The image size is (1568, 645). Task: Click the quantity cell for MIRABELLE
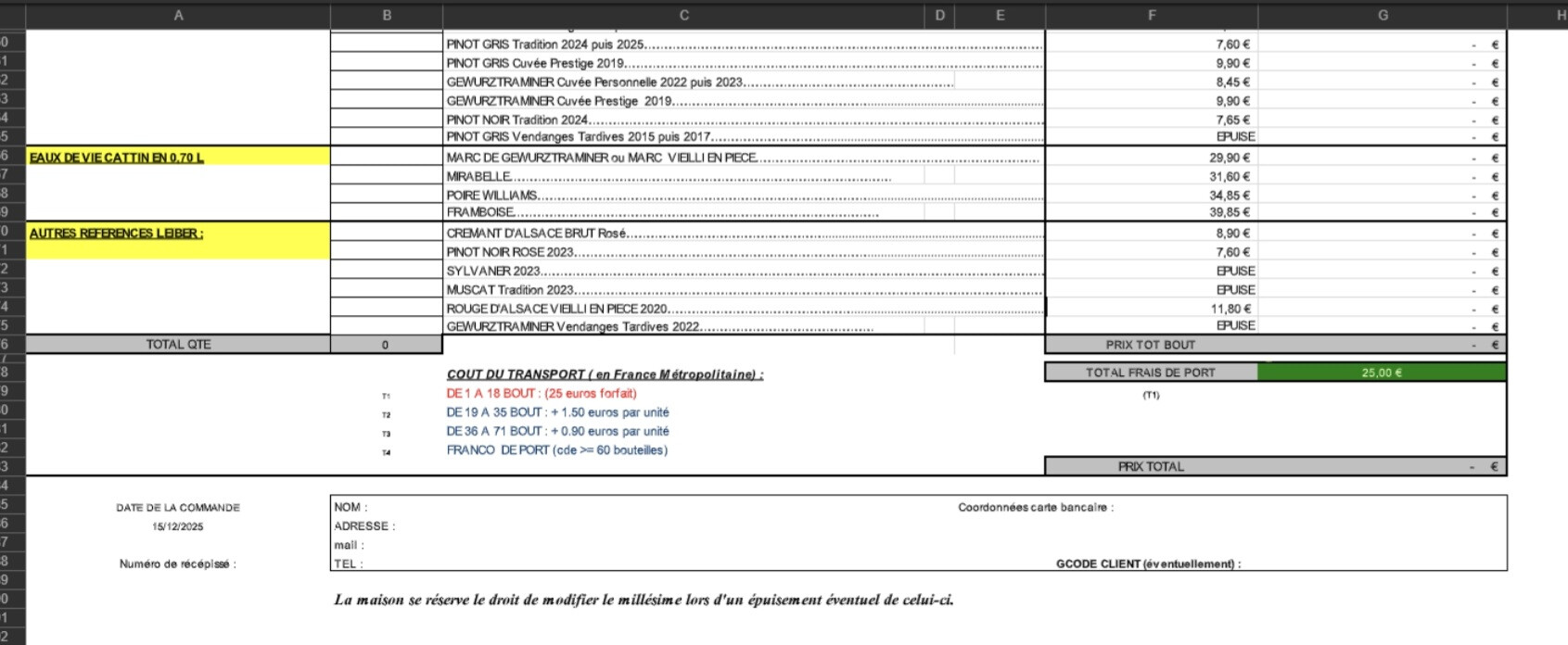point(386,176)
